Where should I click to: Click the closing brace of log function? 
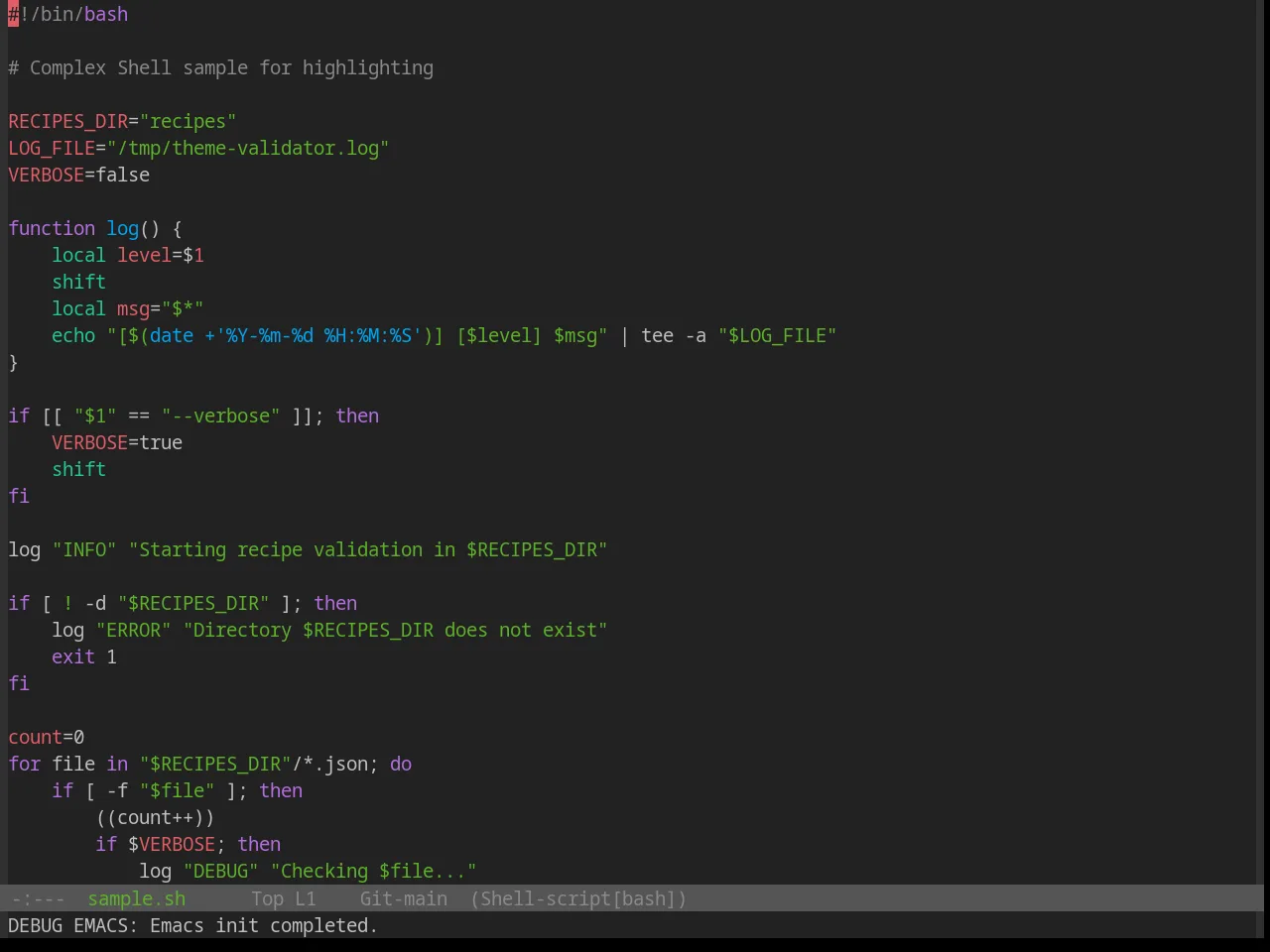coord(13,362)
